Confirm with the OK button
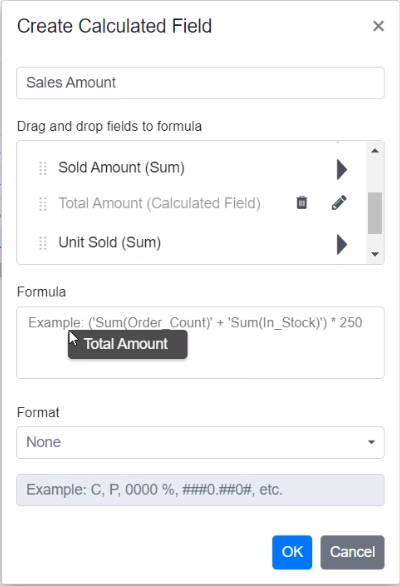This screenshot has height=586, width=400. (292, 552)
